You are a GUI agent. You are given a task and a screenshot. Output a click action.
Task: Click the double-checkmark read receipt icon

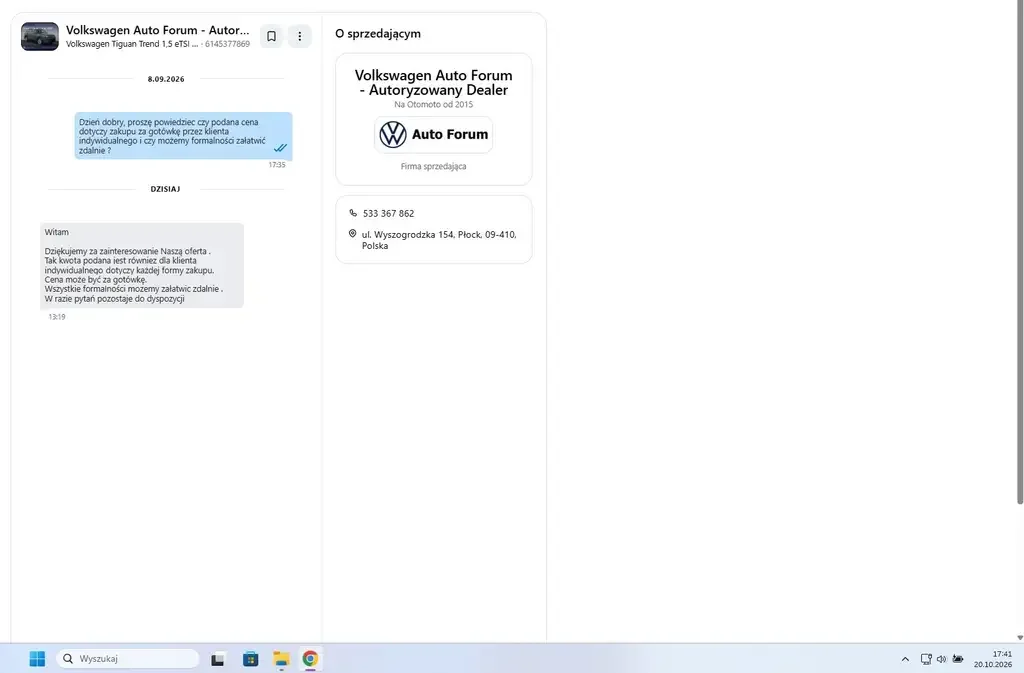point(280,148)
